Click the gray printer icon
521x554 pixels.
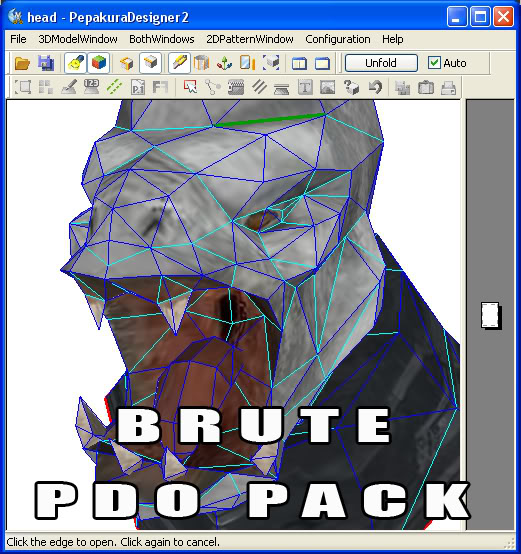pos(449,88)
